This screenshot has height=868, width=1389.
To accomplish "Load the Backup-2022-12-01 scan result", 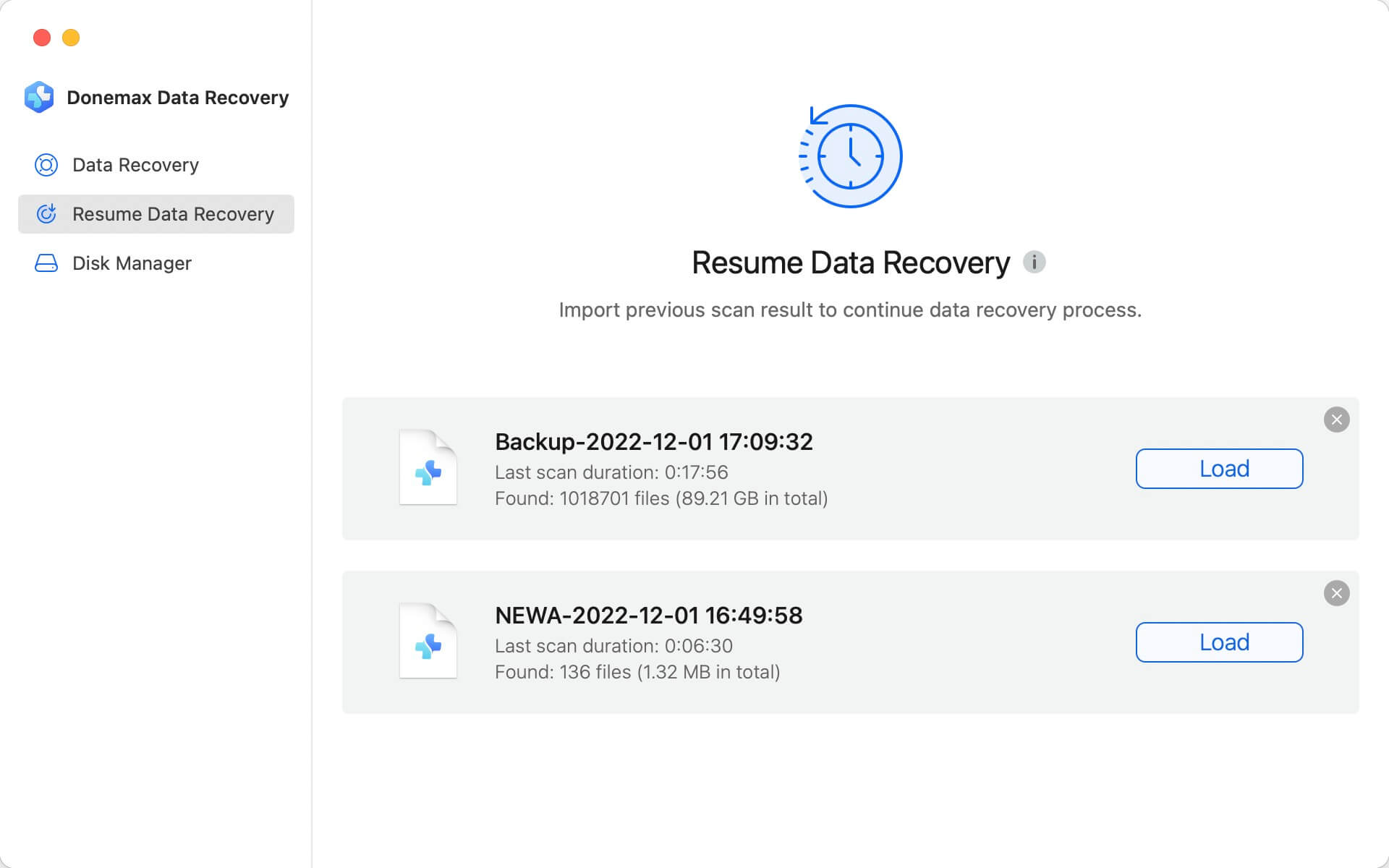I will [x=1219, y=469].
